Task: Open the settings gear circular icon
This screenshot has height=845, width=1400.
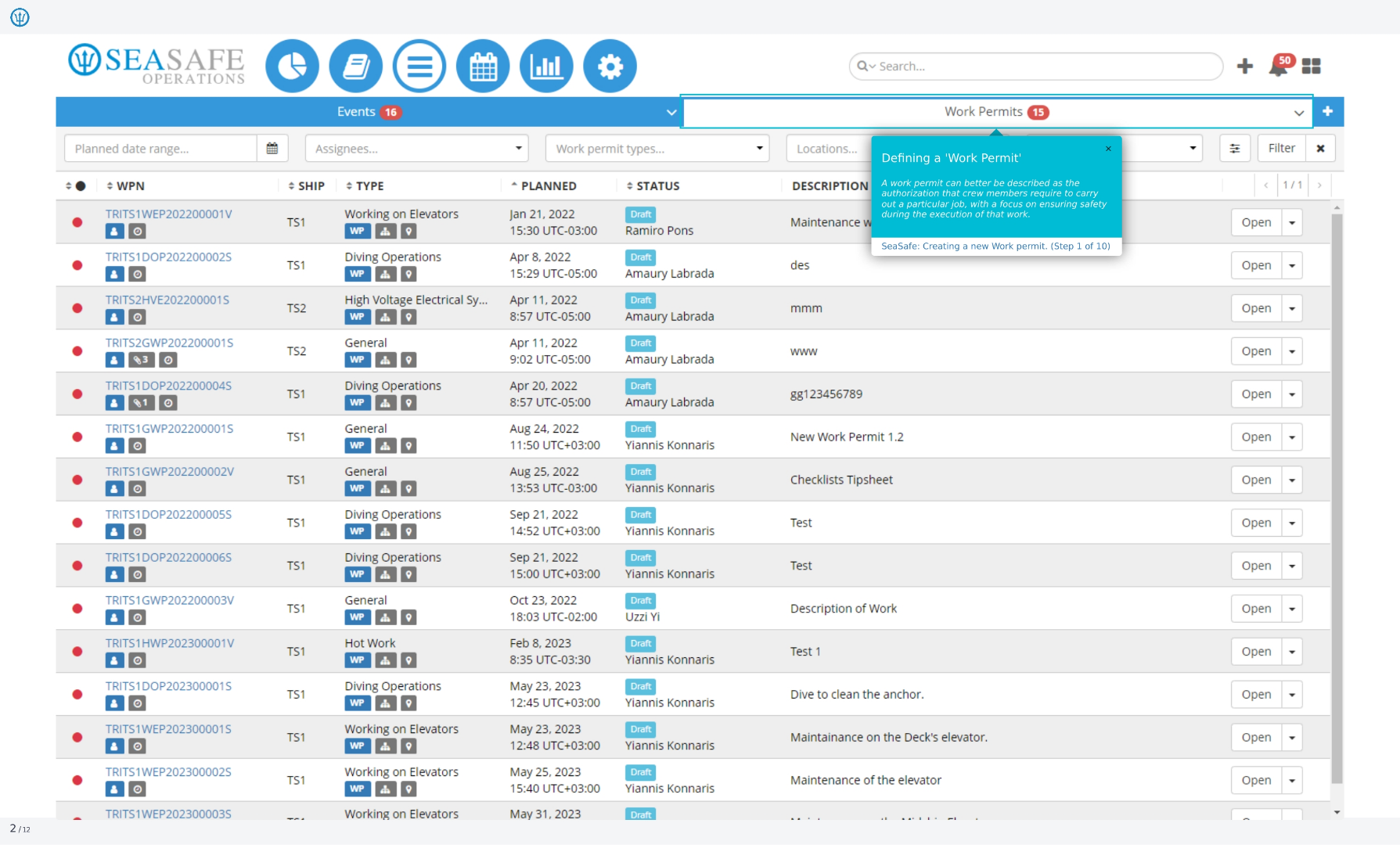Action: click(610, 67)
